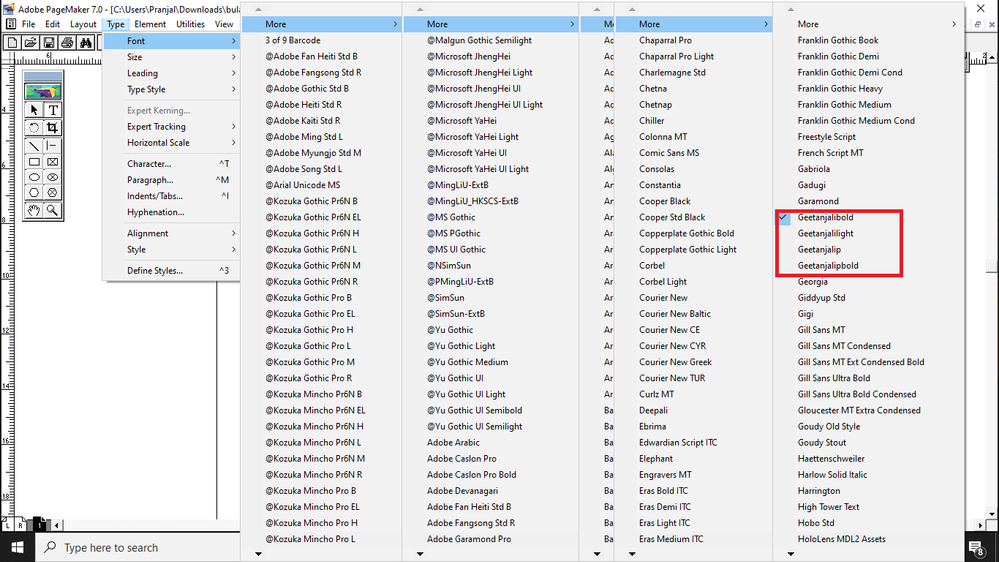The width and height of the screenshot is (999, 562).
Task: Select the Pointer tool in toolbox
Action: coord(34,110)
